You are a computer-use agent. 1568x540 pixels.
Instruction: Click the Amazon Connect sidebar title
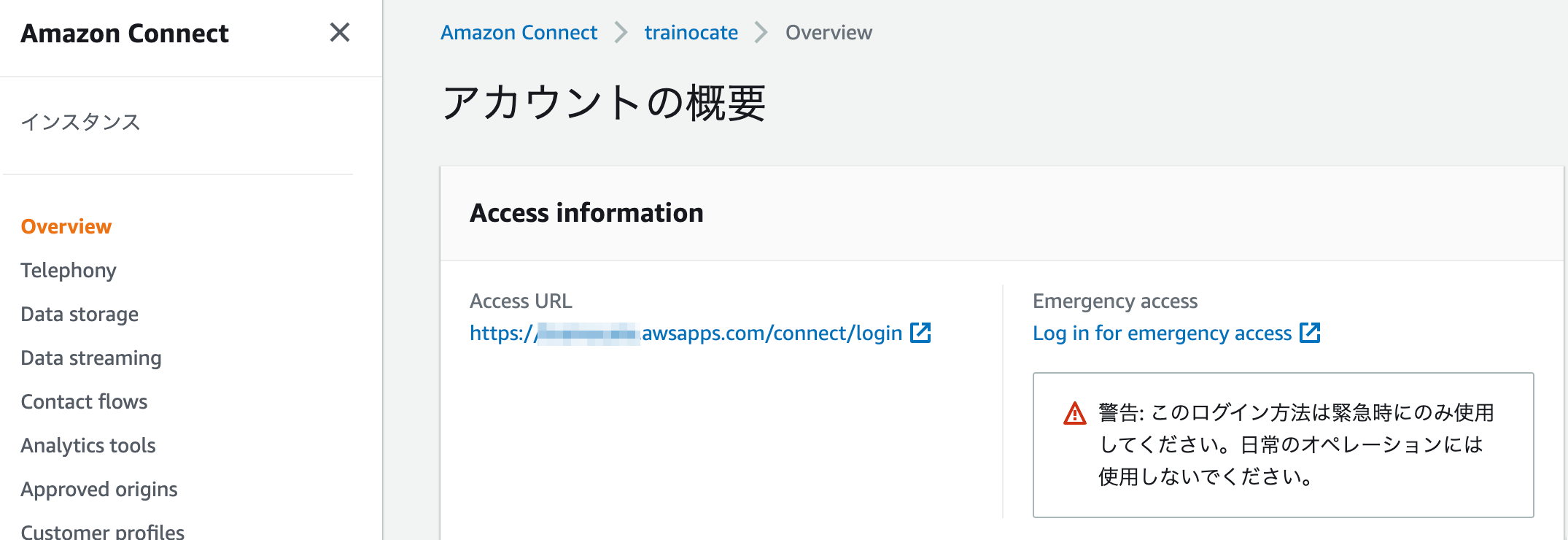(125, 33)
